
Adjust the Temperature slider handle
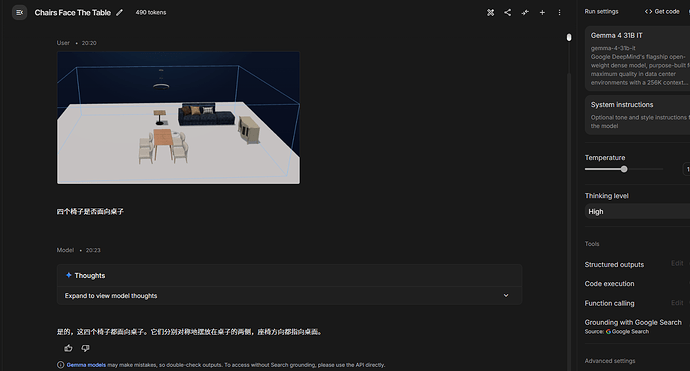click(624, 169)
